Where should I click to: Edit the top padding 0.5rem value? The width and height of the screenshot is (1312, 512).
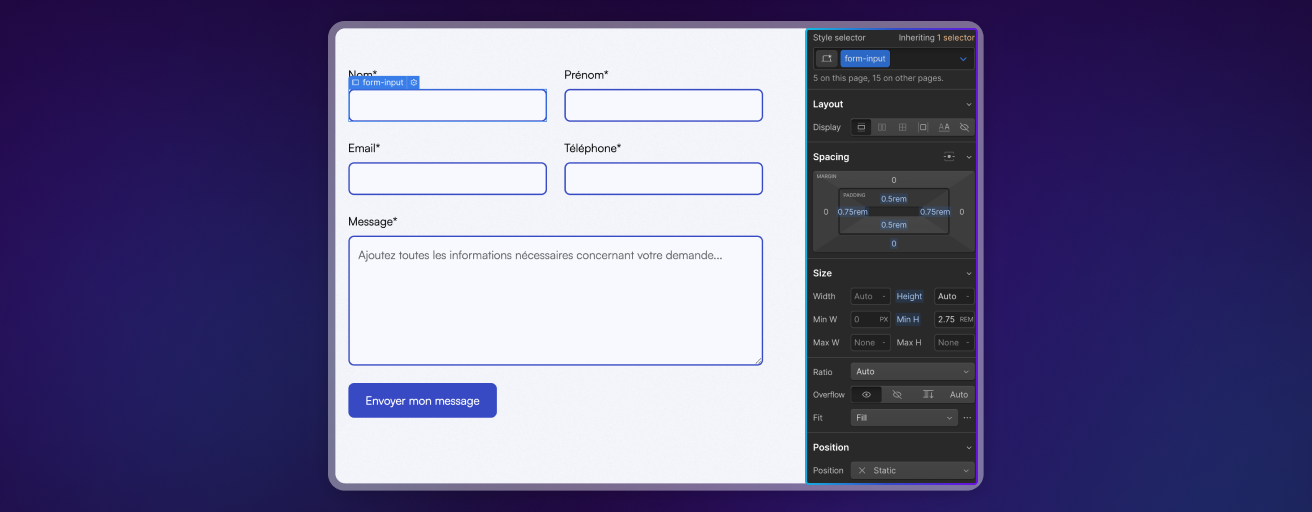[893, 199]
